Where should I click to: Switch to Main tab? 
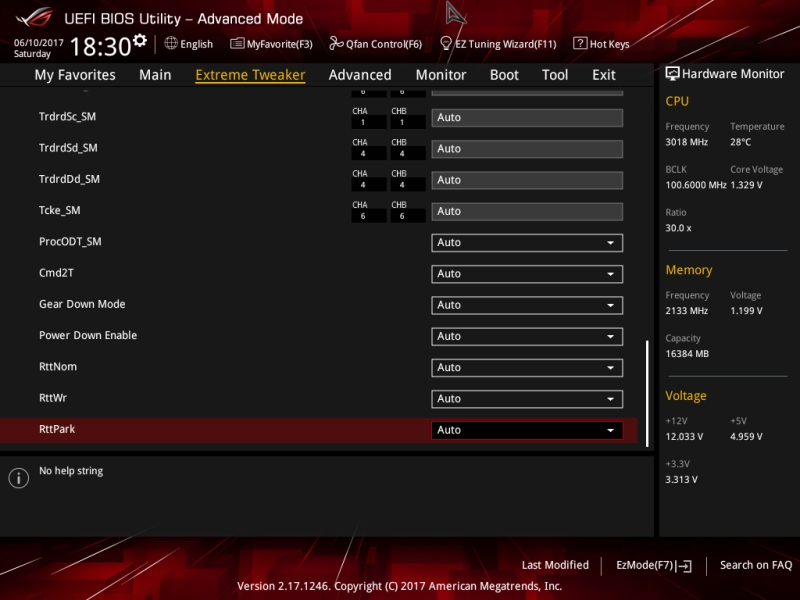click(x=155, y=75)
